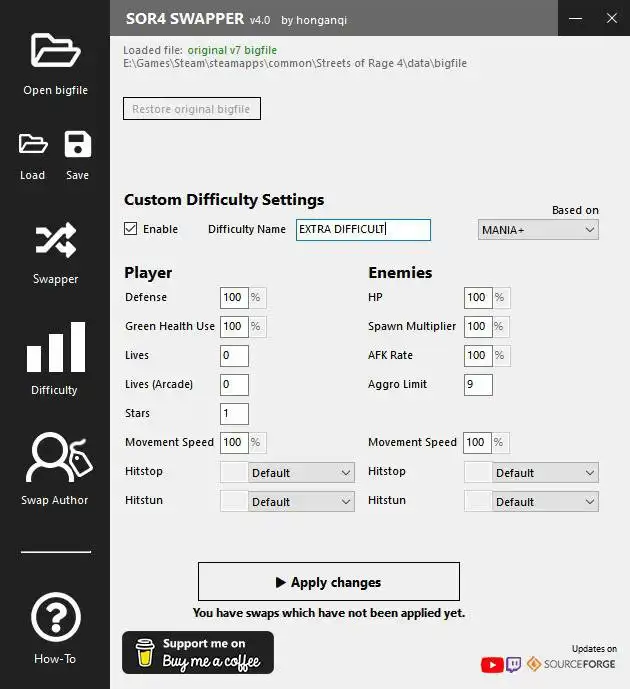Click the Aggro Limit field

click(478, 384)
